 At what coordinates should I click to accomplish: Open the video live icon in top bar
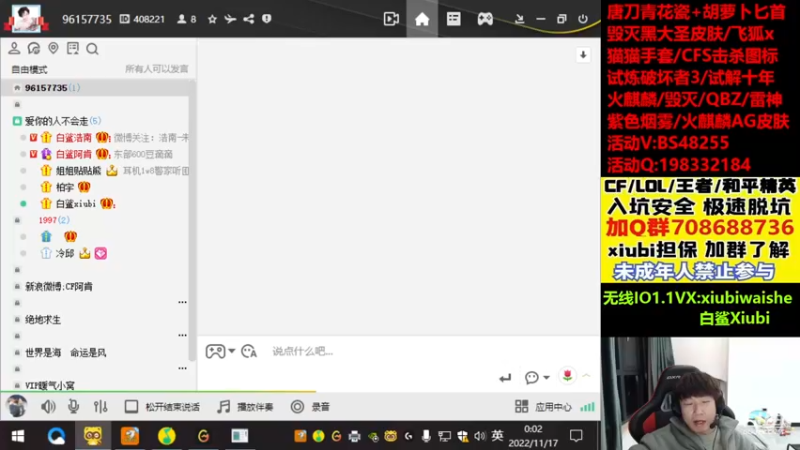[x=391, y=19]
